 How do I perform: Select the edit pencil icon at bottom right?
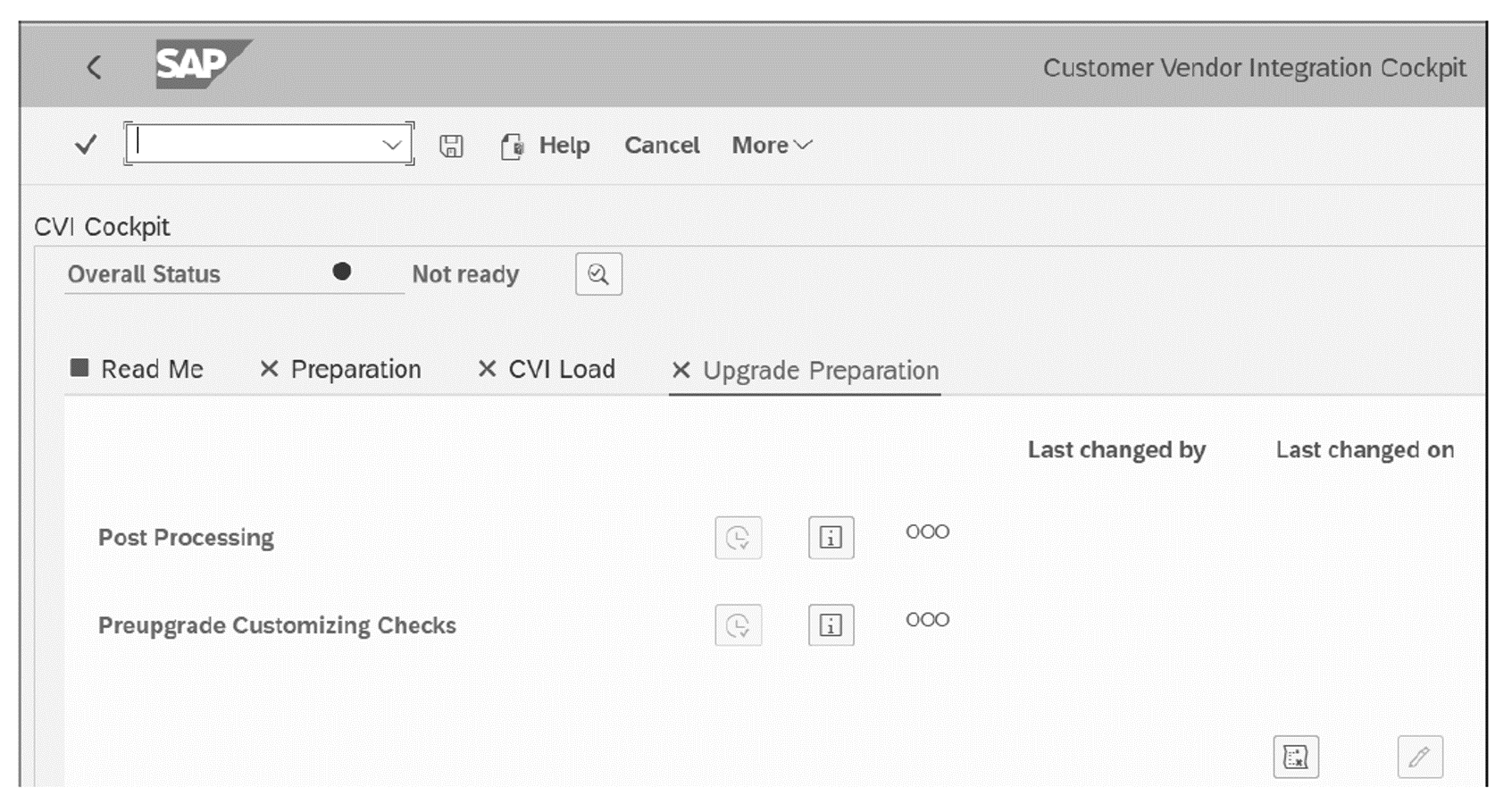[x=1420, y=756]
